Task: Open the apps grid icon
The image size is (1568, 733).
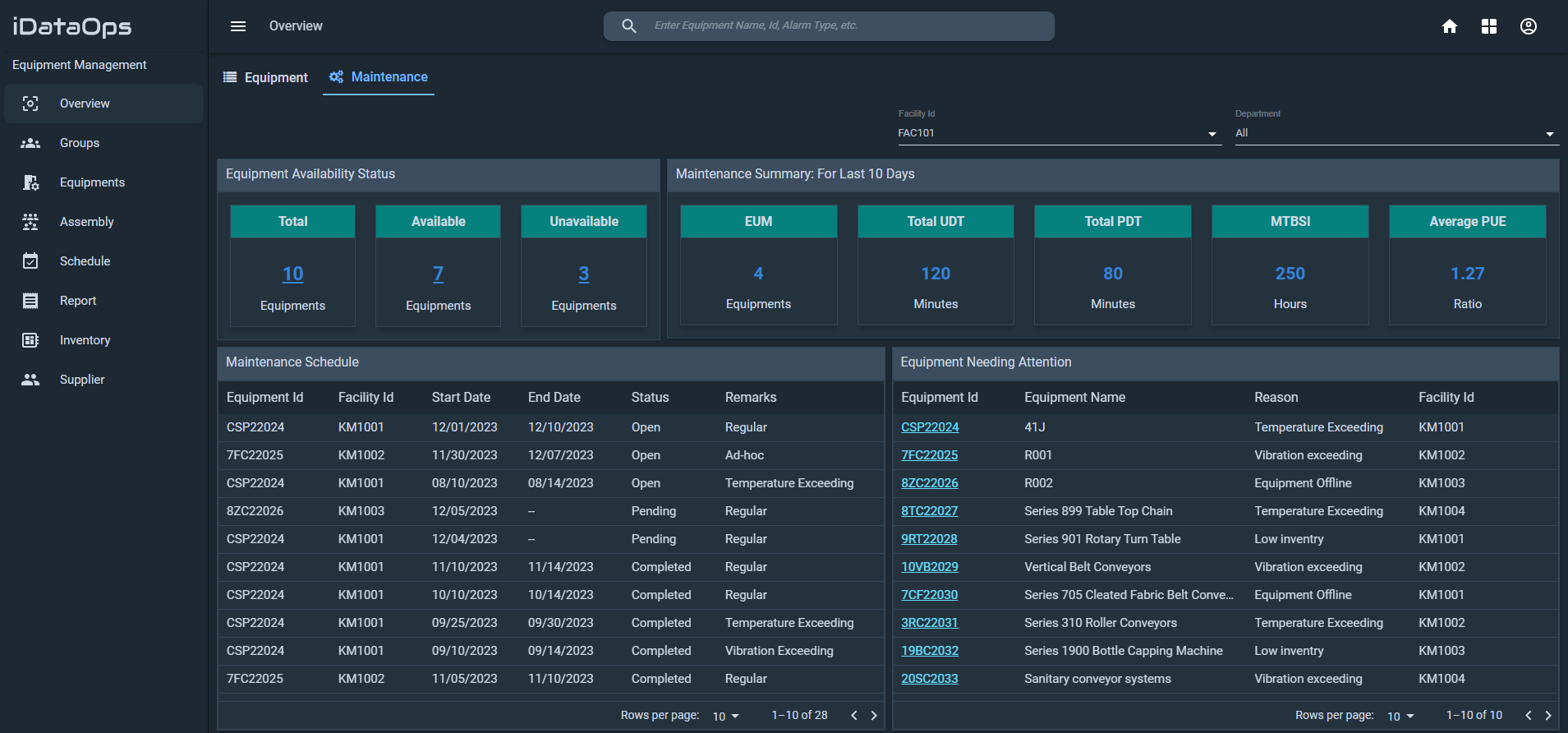Action: pyautogui.click(x=1489, y=26)
